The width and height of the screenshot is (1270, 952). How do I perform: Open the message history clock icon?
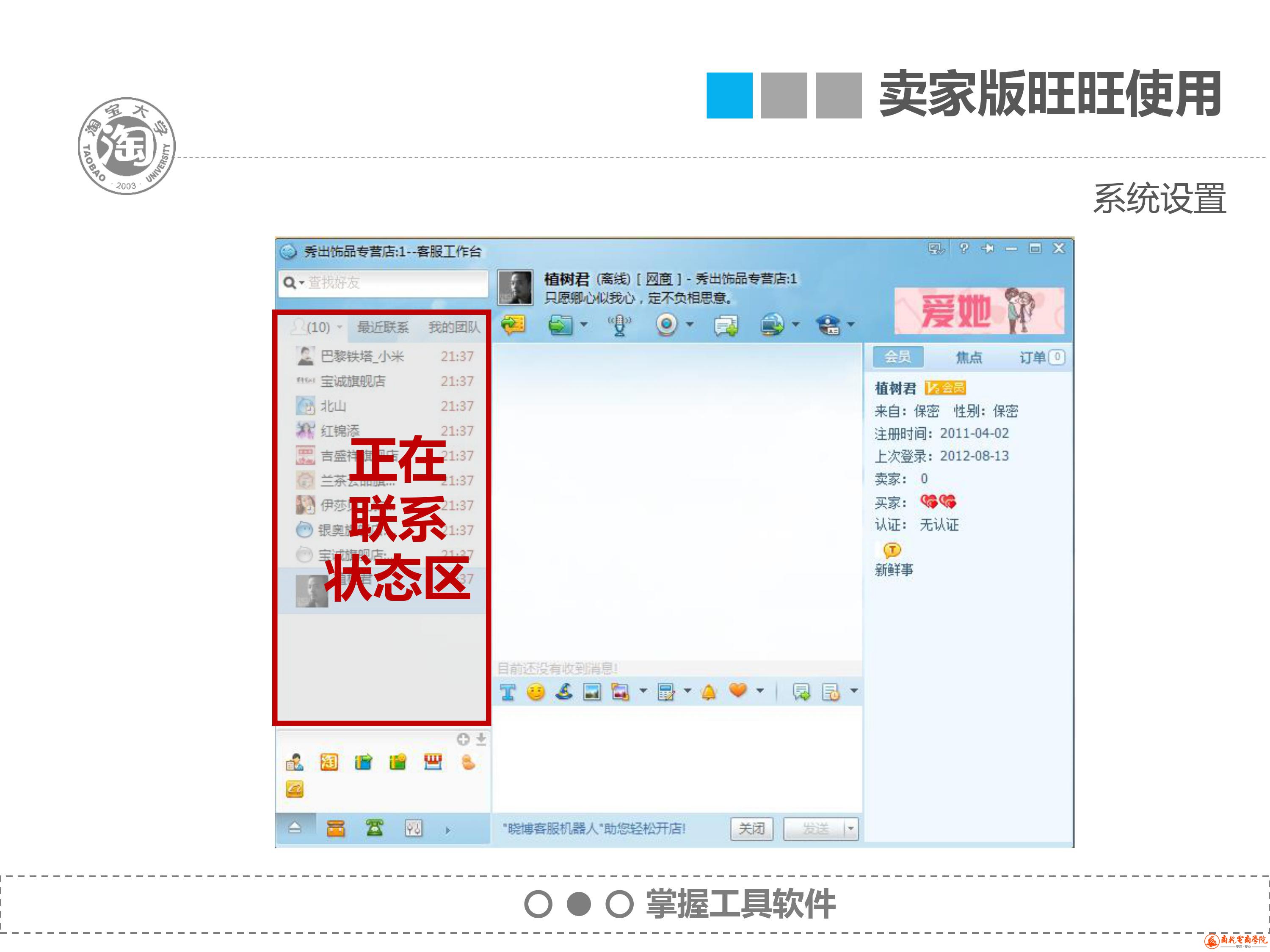click(x=831, y=692)
